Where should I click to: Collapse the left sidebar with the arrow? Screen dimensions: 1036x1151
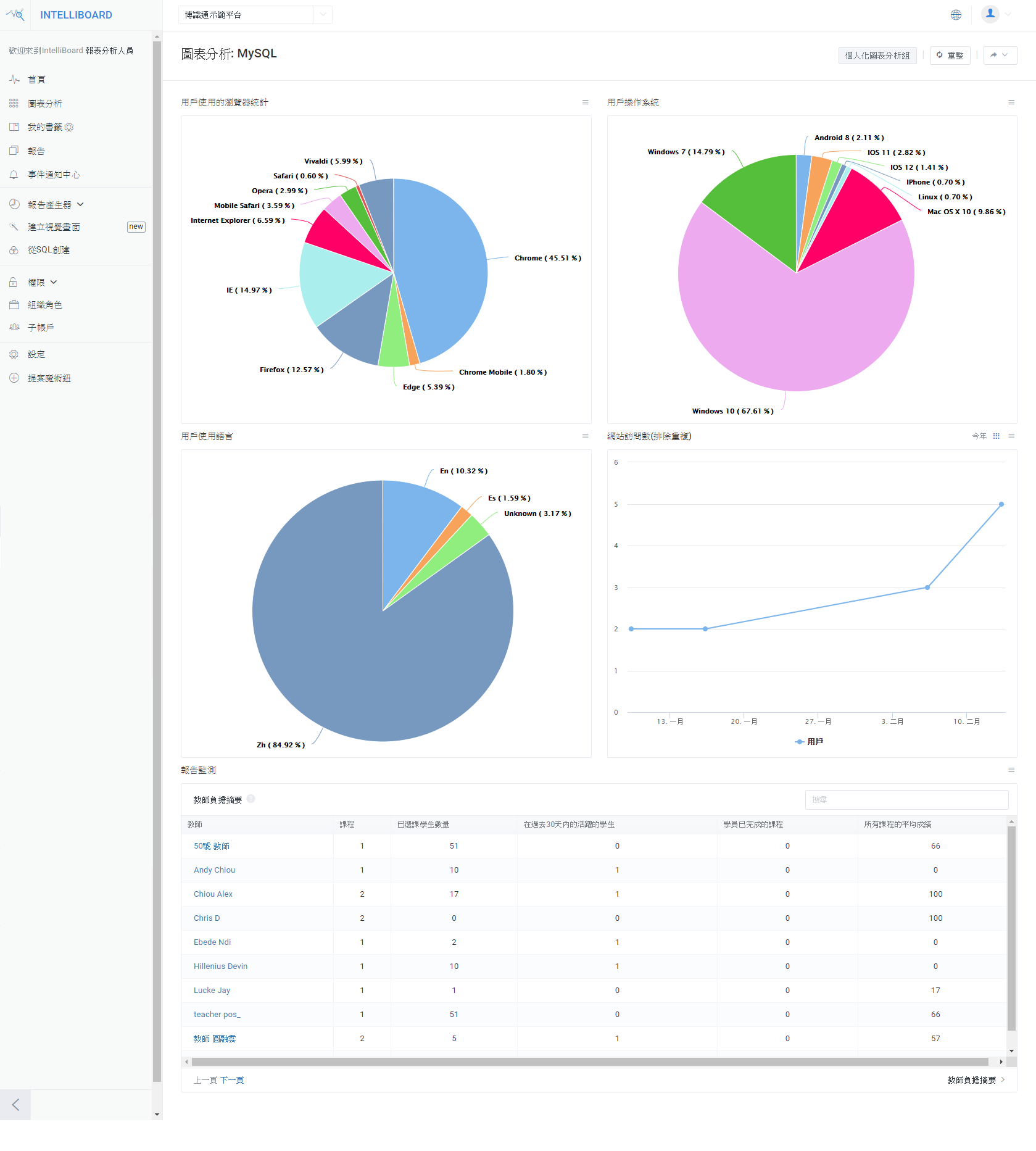pyautogui.click(x=15, y=1105)
